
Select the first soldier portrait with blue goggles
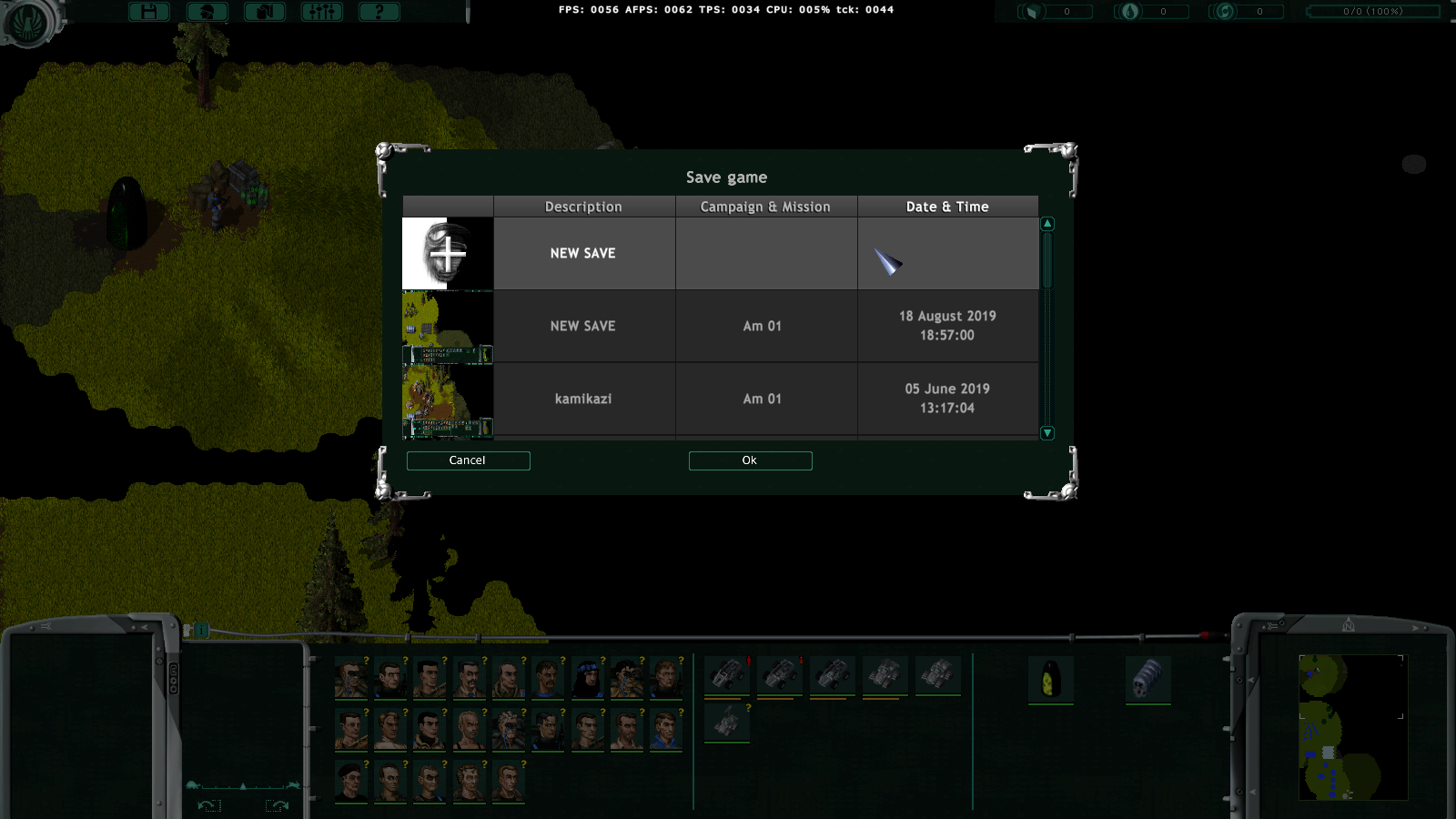click(351, 677)
